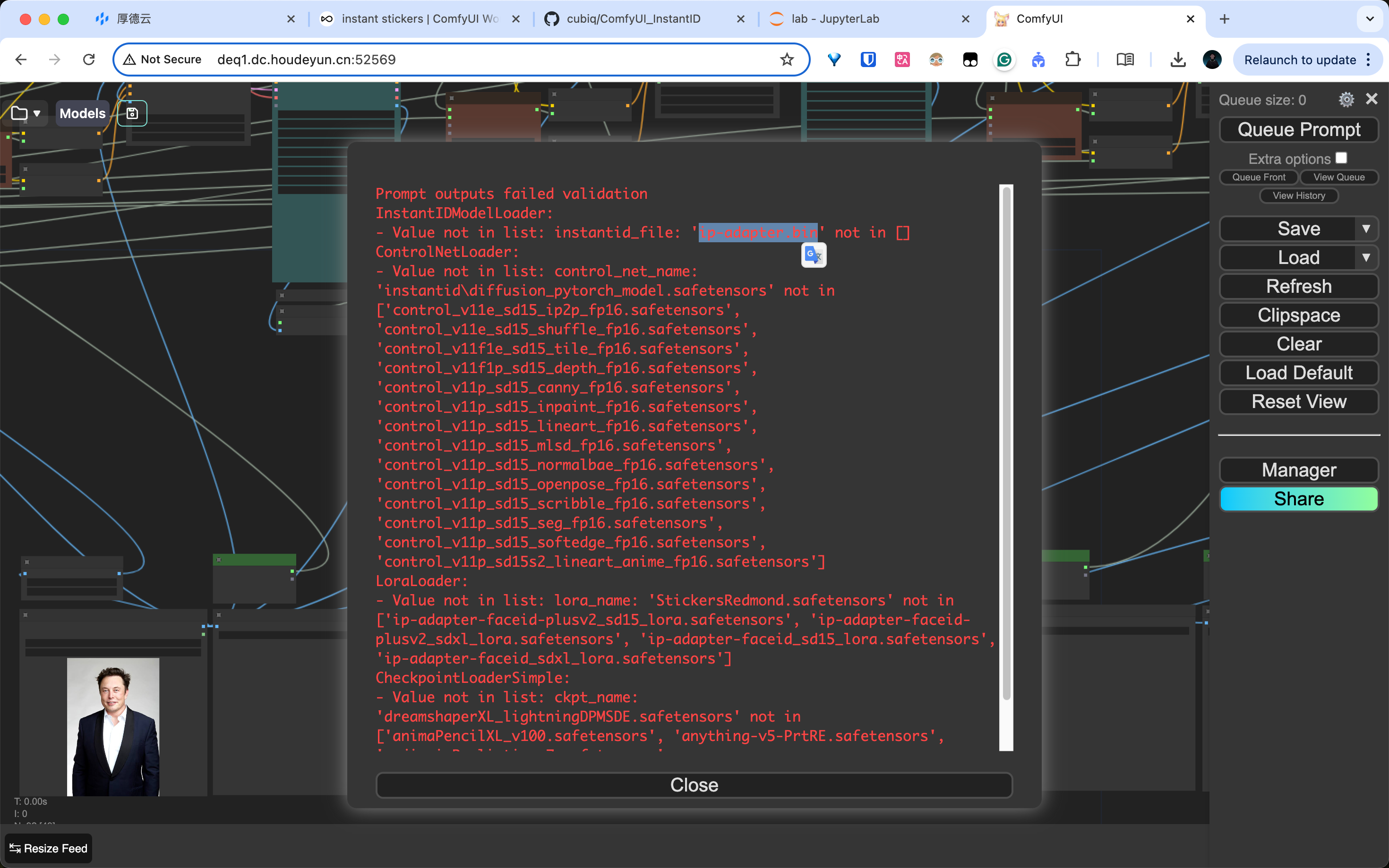
Task: Click the Downloads icon in Chrome toolbar
Action: coord(1178,60)
